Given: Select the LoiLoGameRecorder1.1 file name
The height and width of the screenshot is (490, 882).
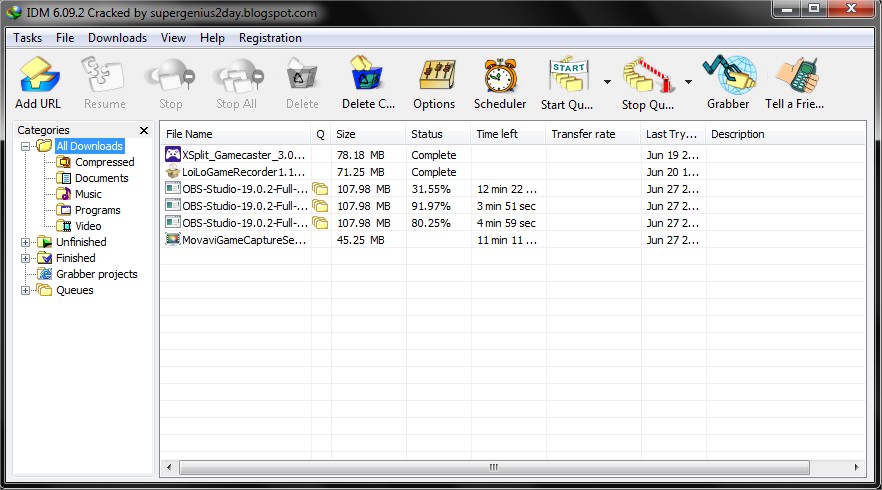Looking at the screenshot, I should (x=244, y=172).
